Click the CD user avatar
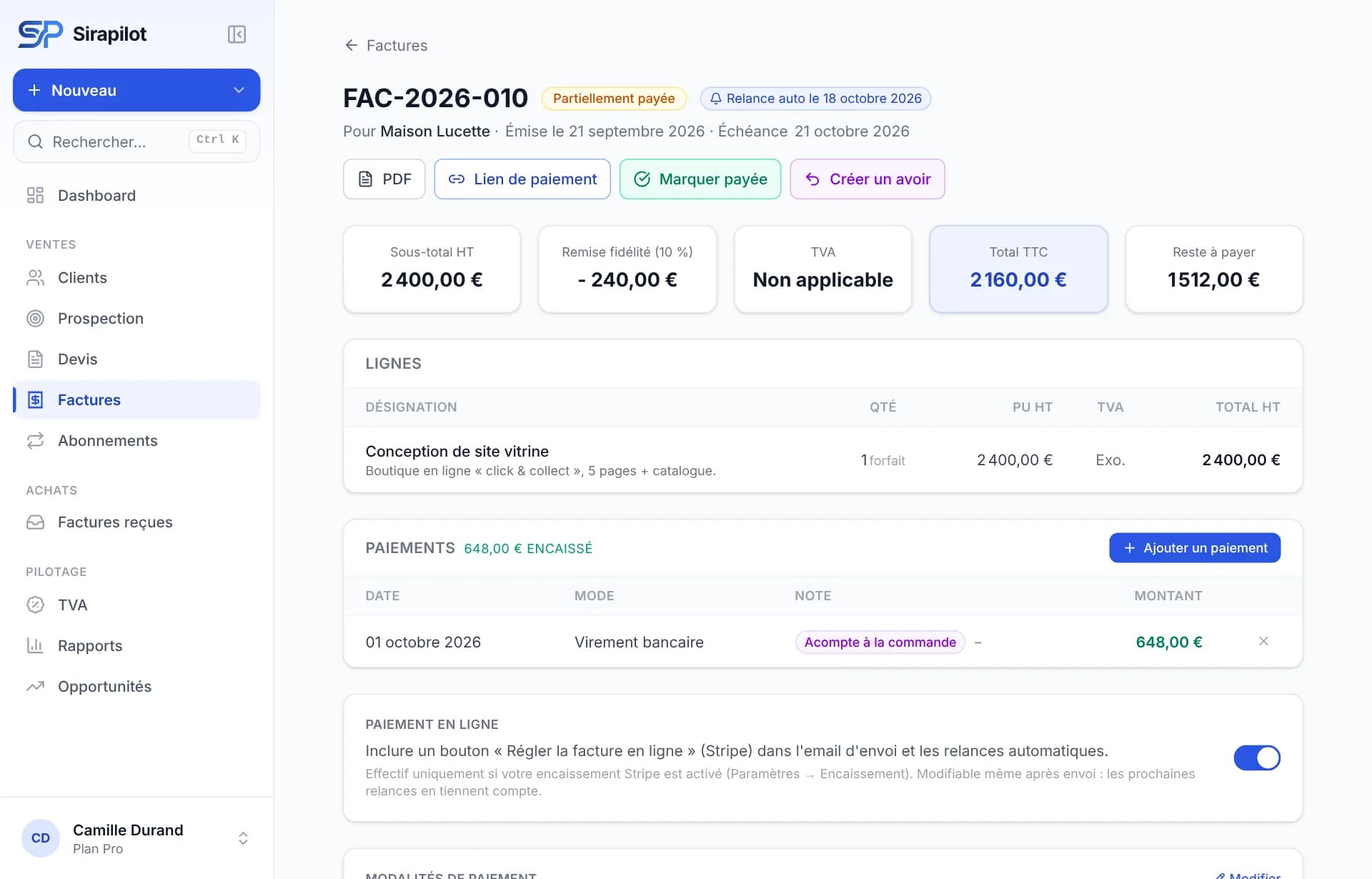Viewport: 1372px width, 879px height. pyautogui.click(x=41, y=838)
